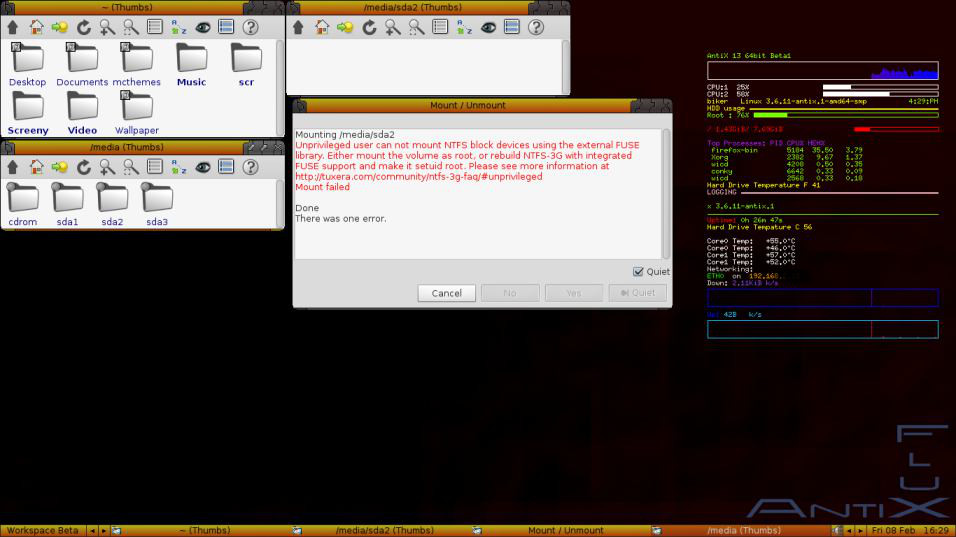Click the Mount / Unmount title bar

point(467,105)
